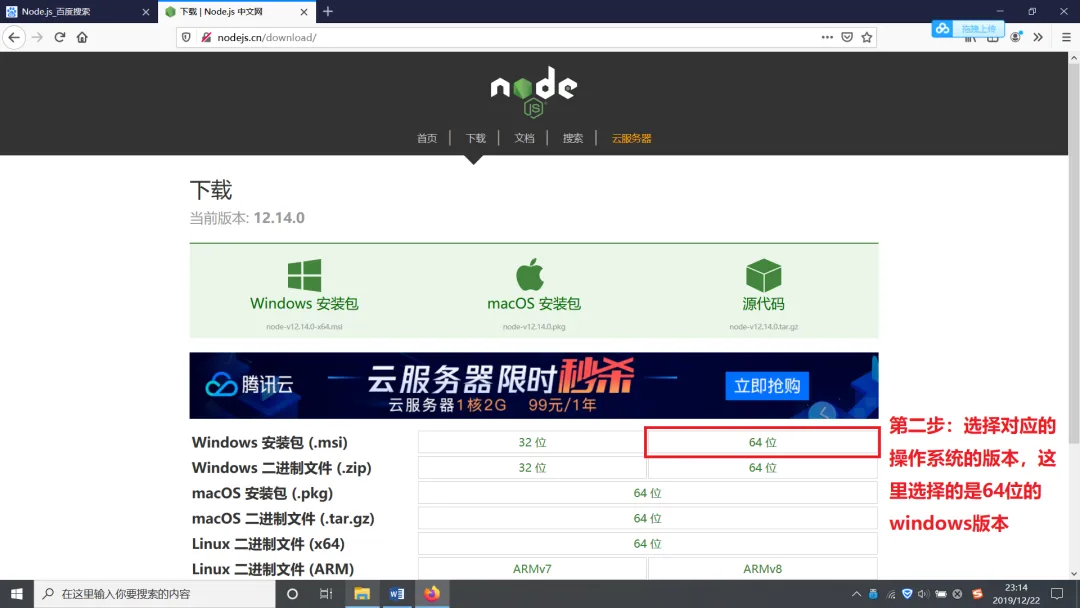Image resolution: width=1080 pixels, height=608 pixels.
Task: Open 云服务器 nav link
Action: [x=632, y=138]
